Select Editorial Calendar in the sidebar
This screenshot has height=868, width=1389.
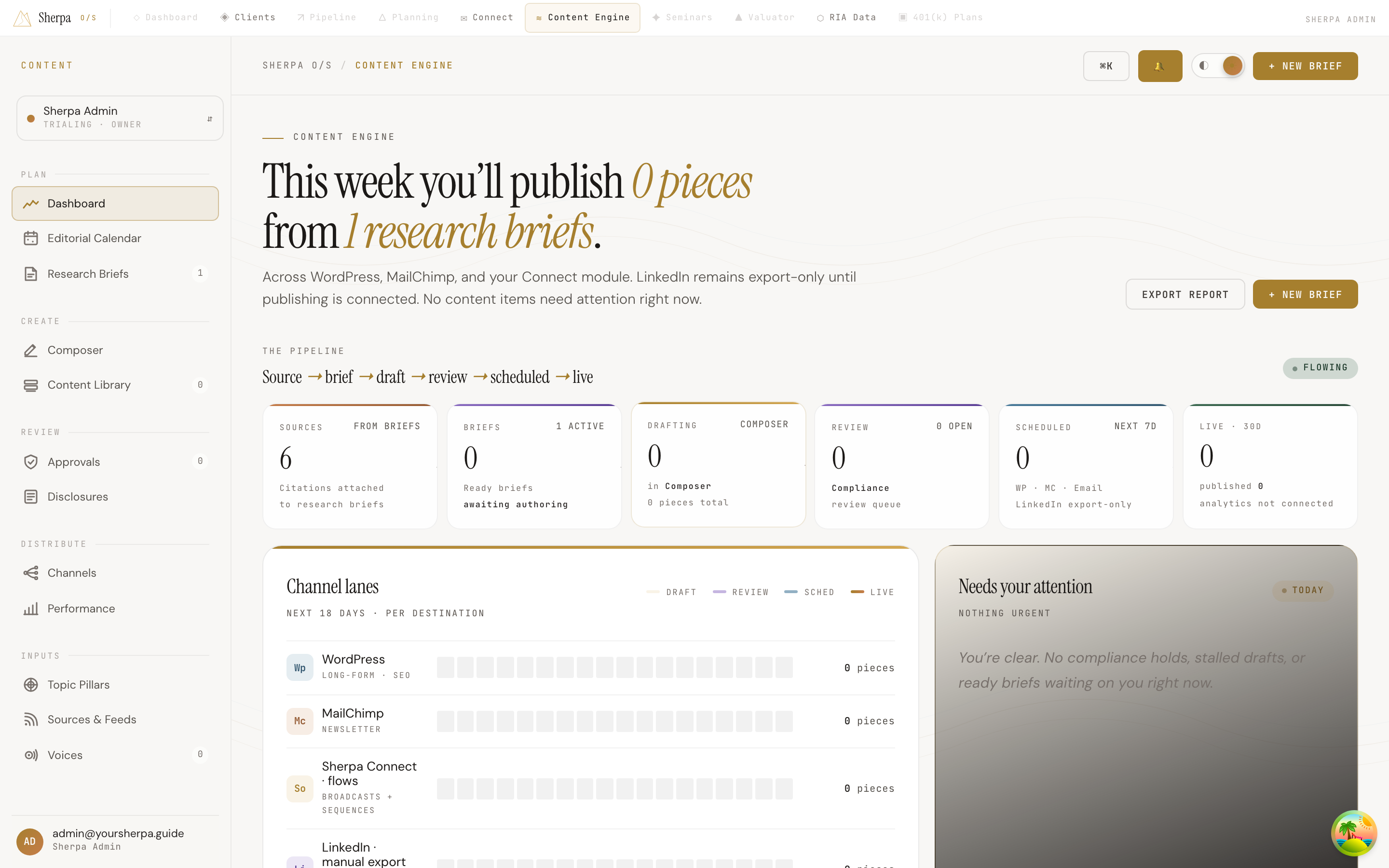pyautogui.click(x=115, y=238)
